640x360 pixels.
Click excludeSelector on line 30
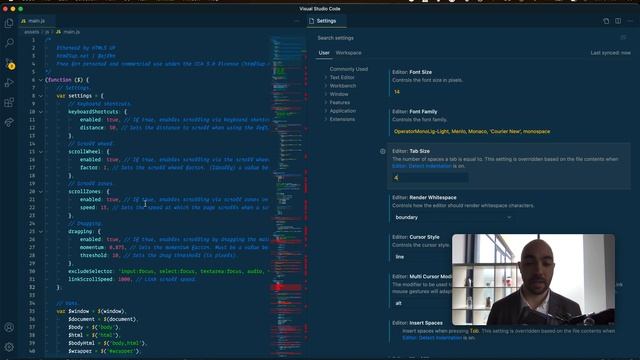click(90, 271)
